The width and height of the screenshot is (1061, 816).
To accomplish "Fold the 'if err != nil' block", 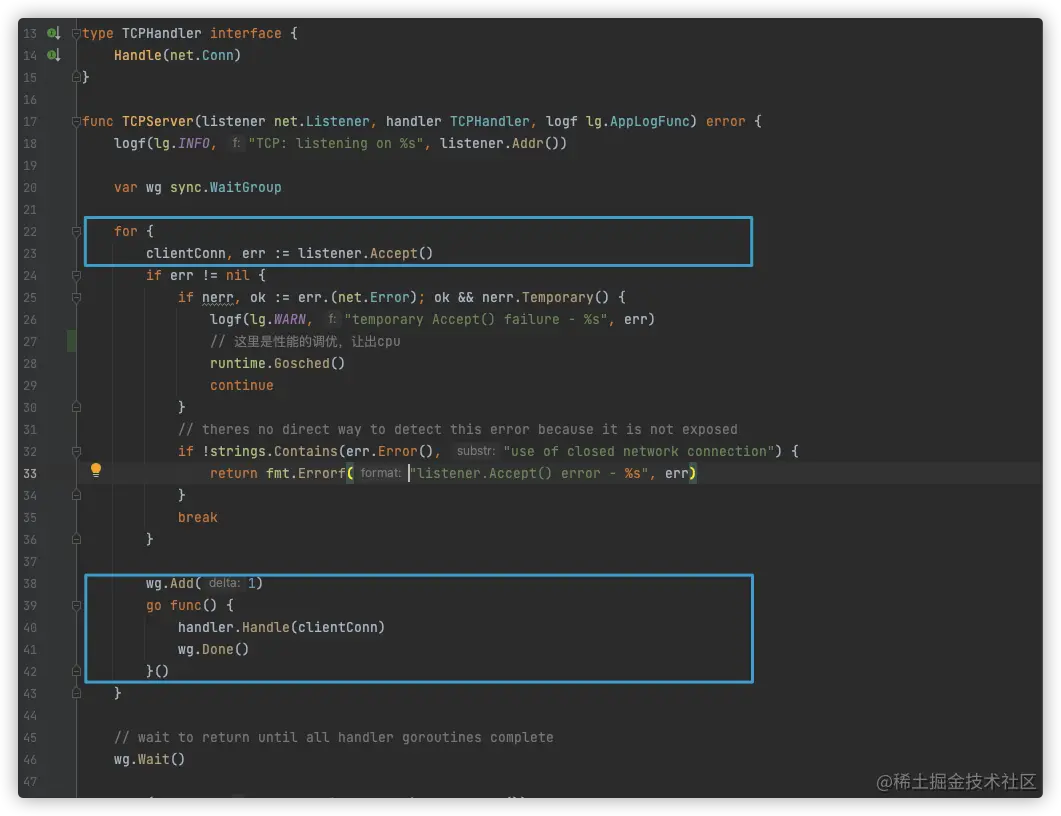I will pos(76,275).
